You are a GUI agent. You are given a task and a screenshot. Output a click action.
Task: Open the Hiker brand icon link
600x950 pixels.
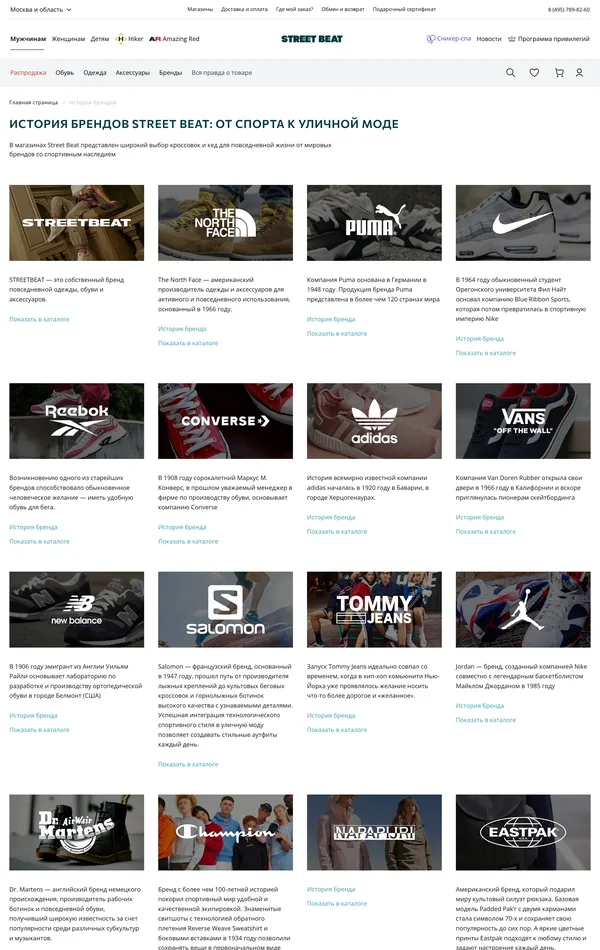[129, 39]
